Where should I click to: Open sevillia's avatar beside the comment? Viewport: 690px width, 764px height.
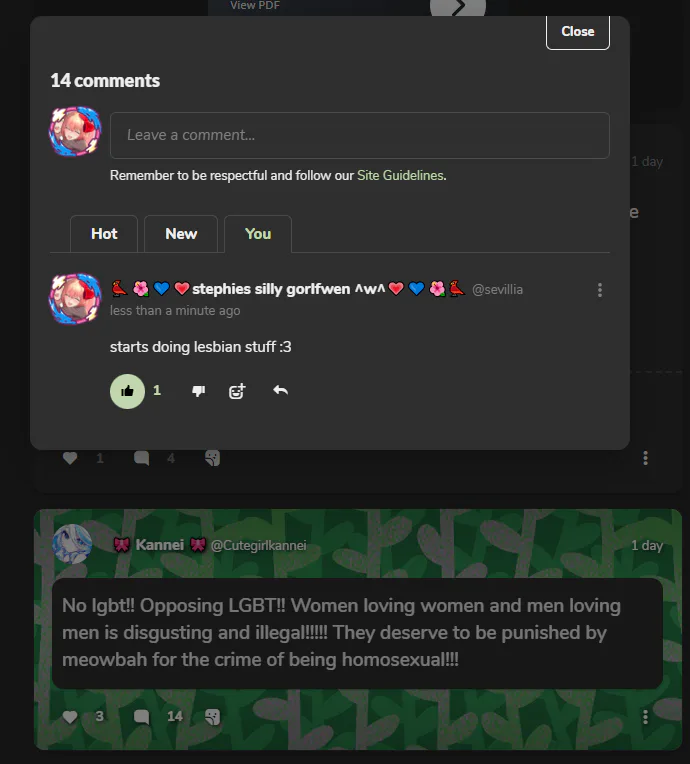[75, 298]
